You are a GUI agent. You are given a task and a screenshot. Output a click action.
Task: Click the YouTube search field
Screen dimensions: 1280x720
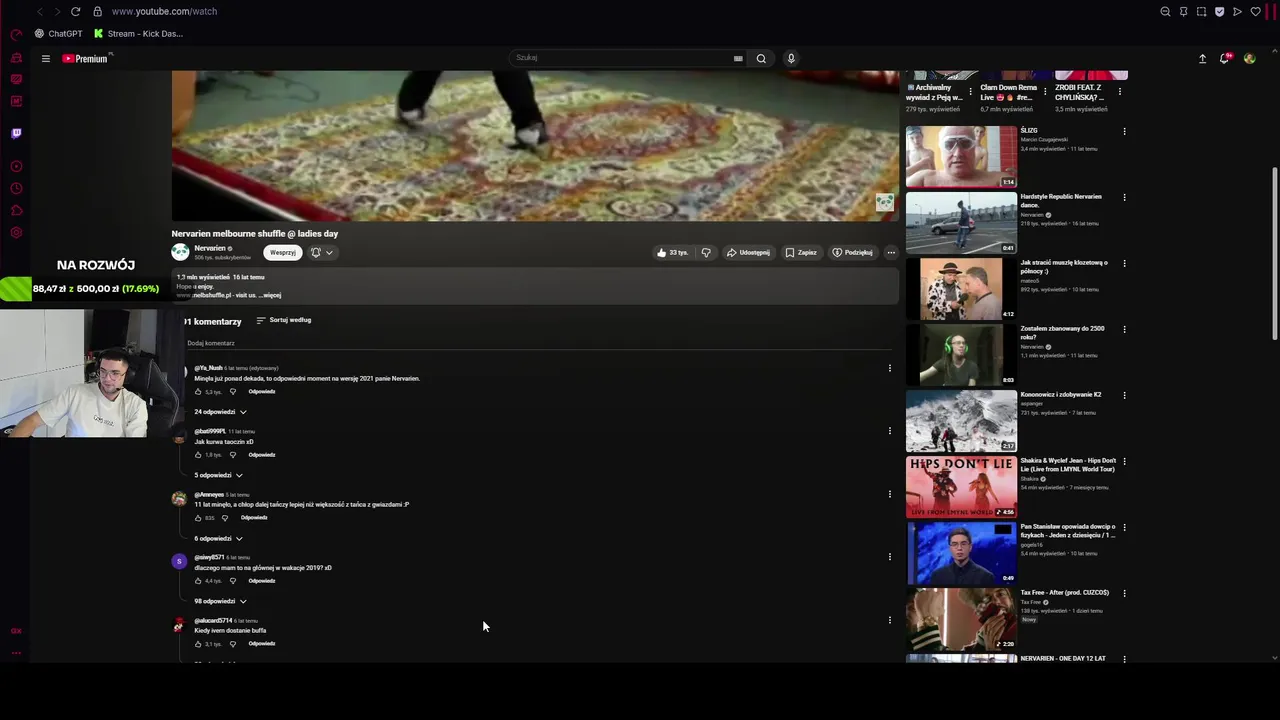[x=620, y=58]
